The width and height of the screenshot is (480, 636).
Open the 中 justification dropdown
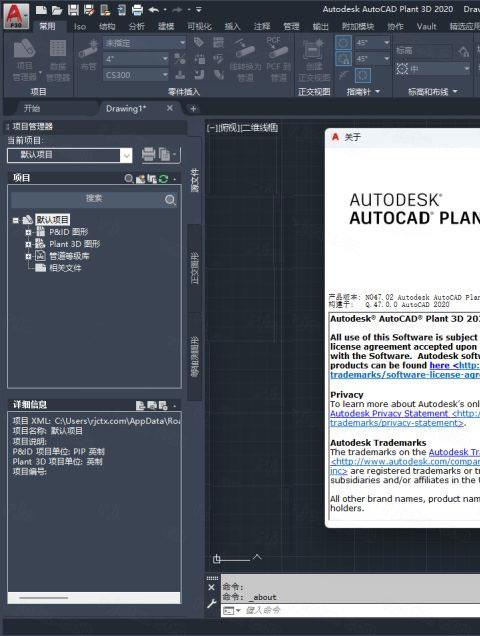pyautogui.click(x=433, y=69)
